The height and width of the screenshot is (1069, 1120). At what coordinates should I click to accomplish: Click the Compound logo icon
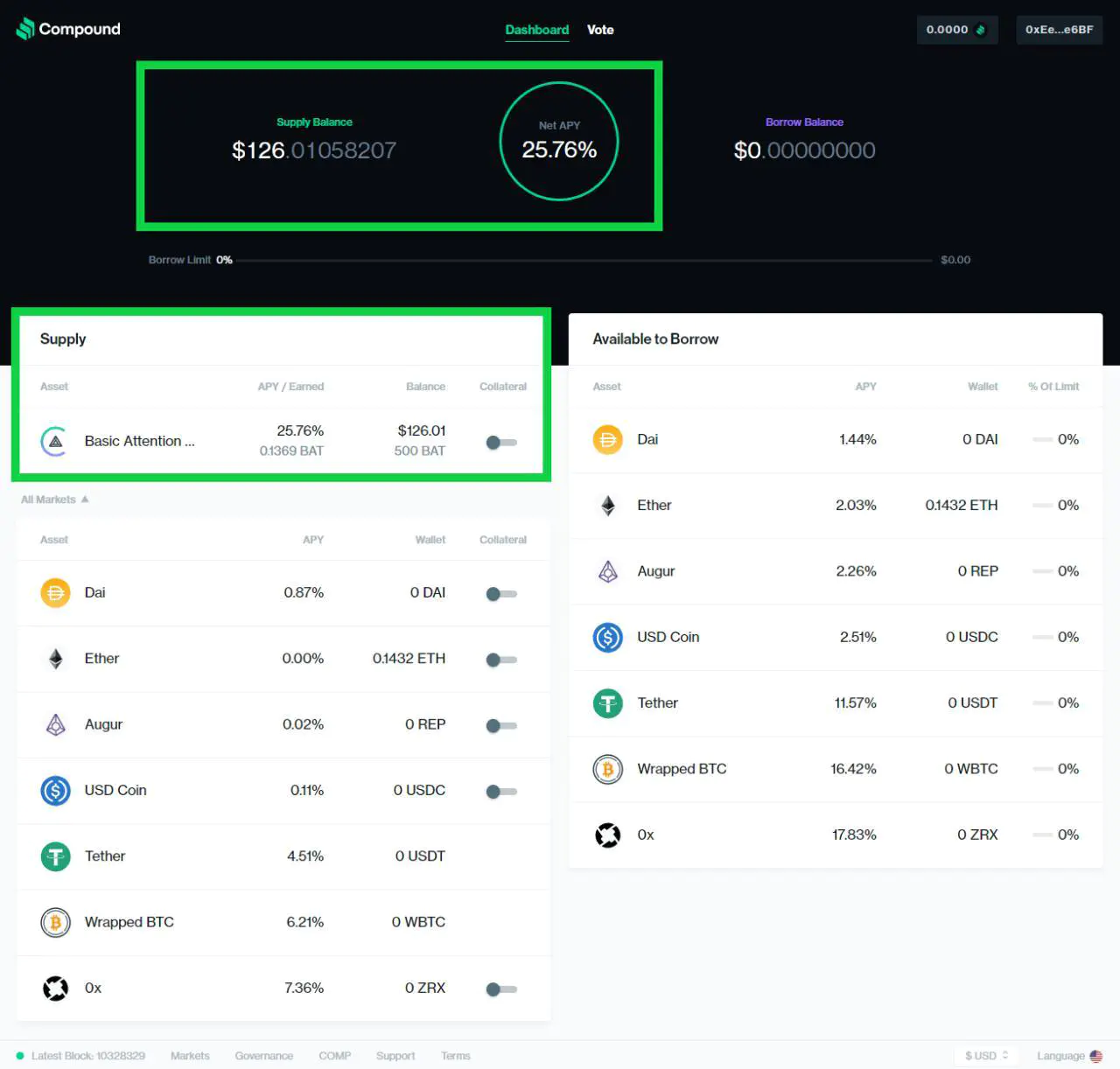25,29
